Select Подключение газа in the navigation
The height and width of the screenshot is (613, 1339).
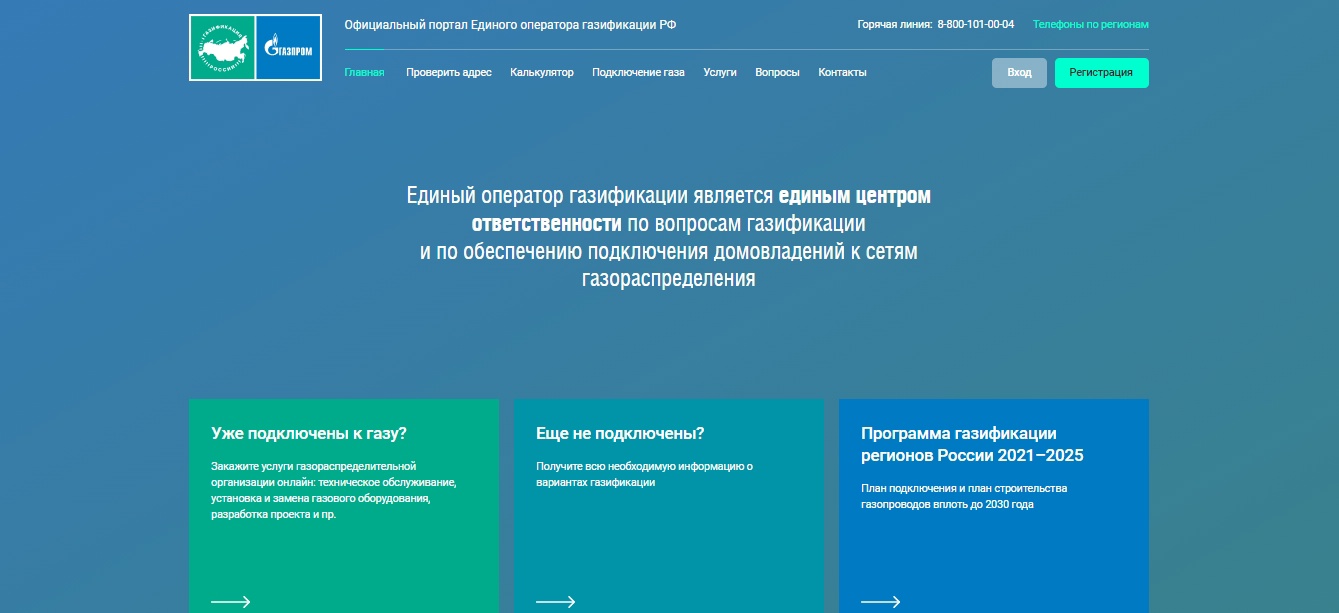pos(638,72)
